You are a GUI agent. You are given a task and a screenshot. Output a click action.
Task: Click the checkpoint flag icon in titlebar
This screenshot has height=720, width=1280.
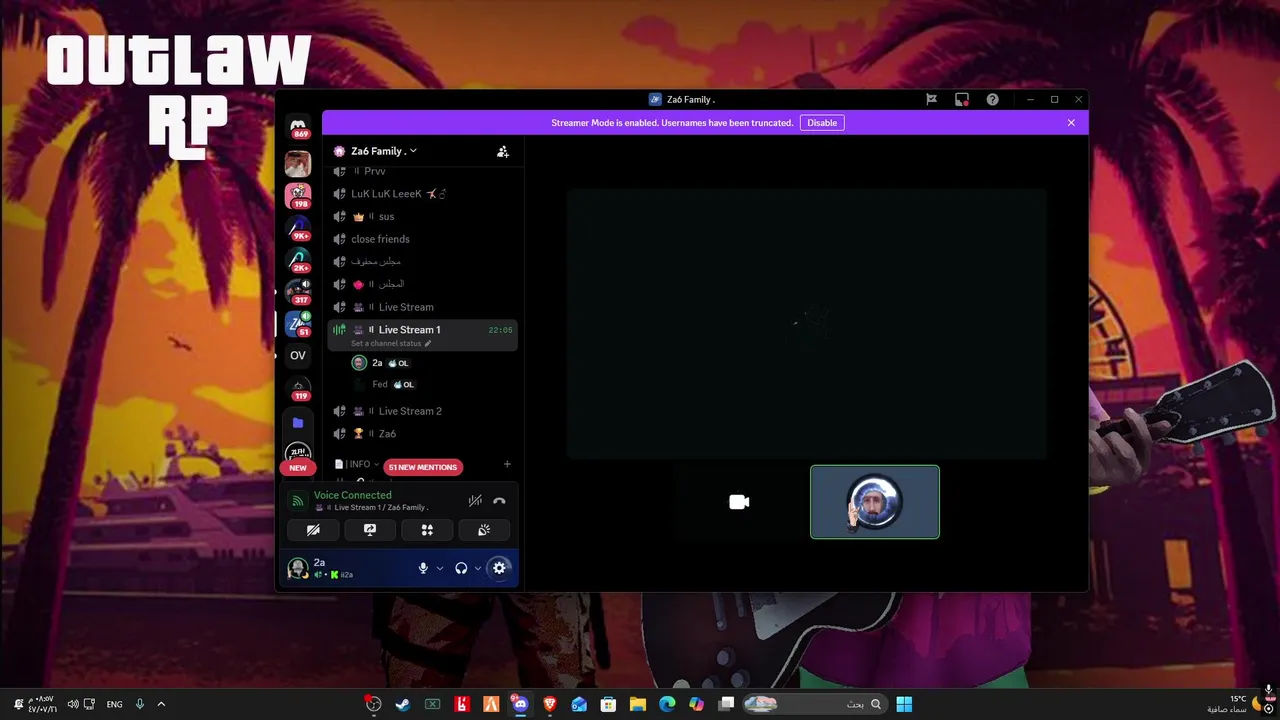click(931, 99)
